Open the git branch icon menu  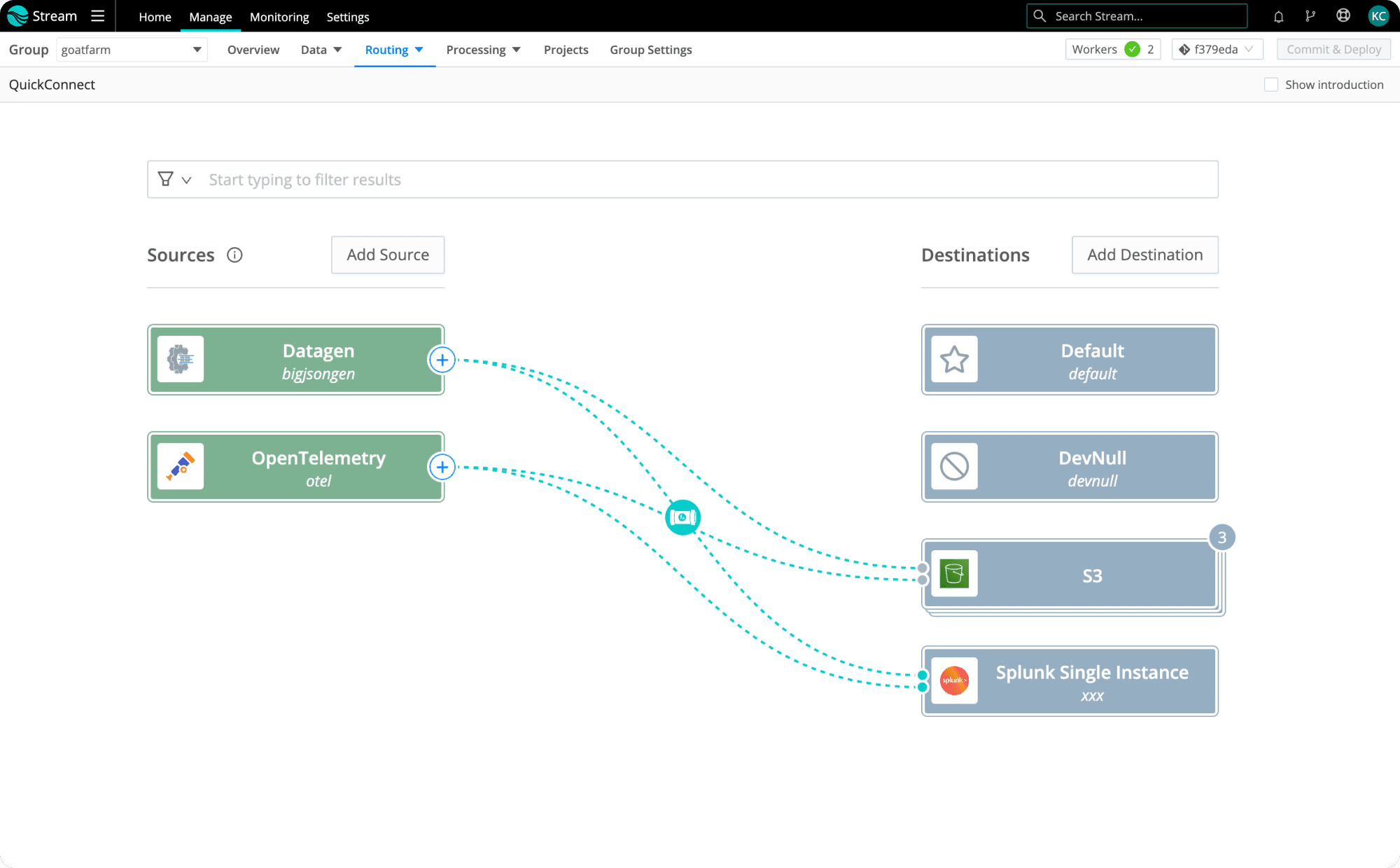(x=1310, y=16)
